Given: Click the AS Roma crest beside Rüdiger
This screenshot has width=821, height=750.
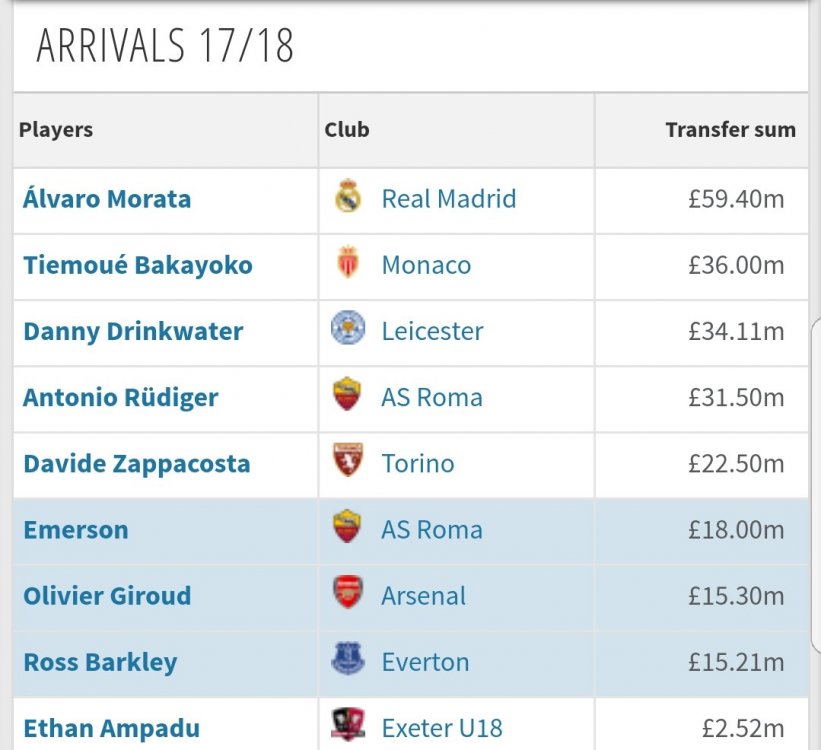Looking at the screenshot, I should (x=347, y=394).
